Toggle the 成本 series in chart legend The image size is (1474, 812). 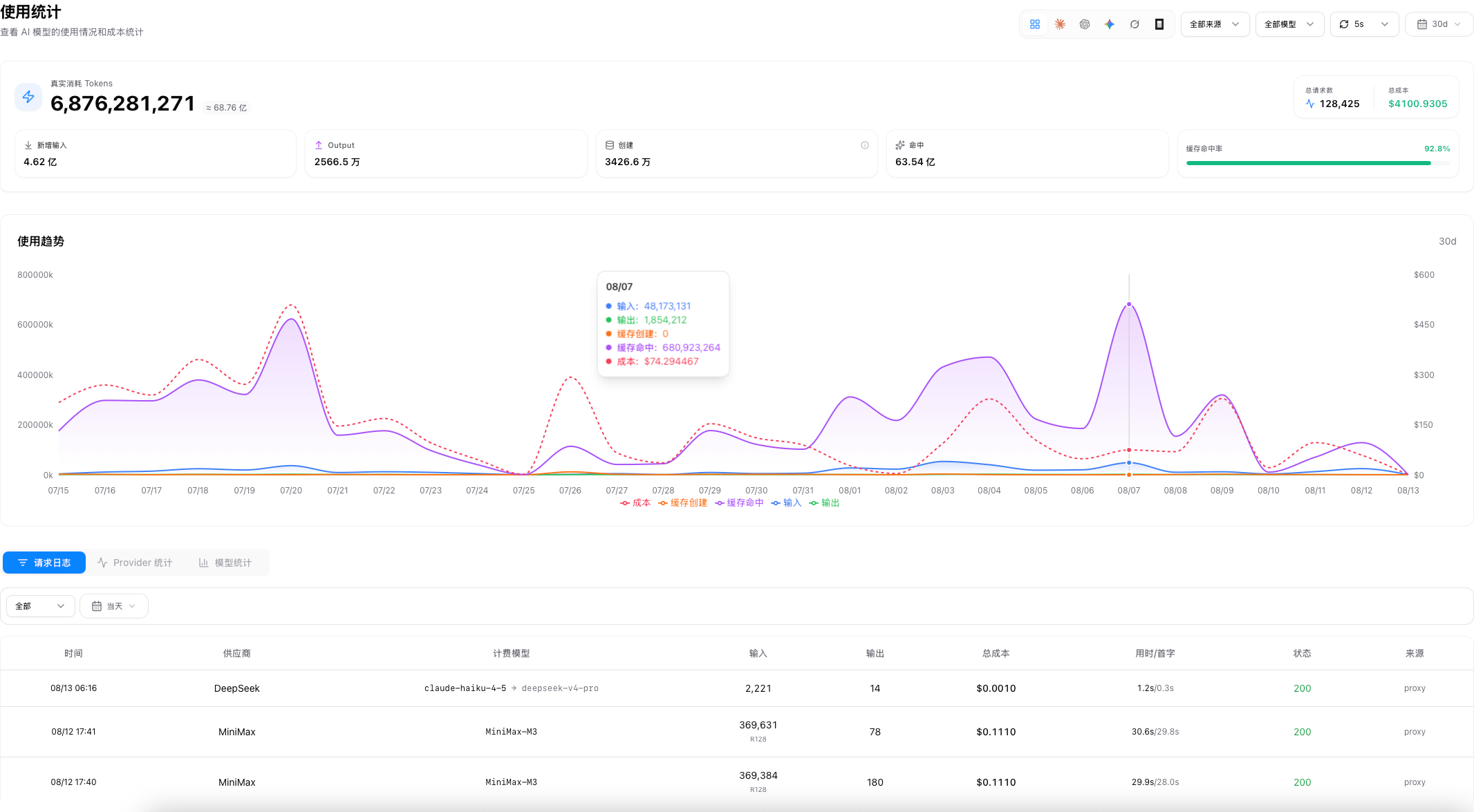[635, 503]
